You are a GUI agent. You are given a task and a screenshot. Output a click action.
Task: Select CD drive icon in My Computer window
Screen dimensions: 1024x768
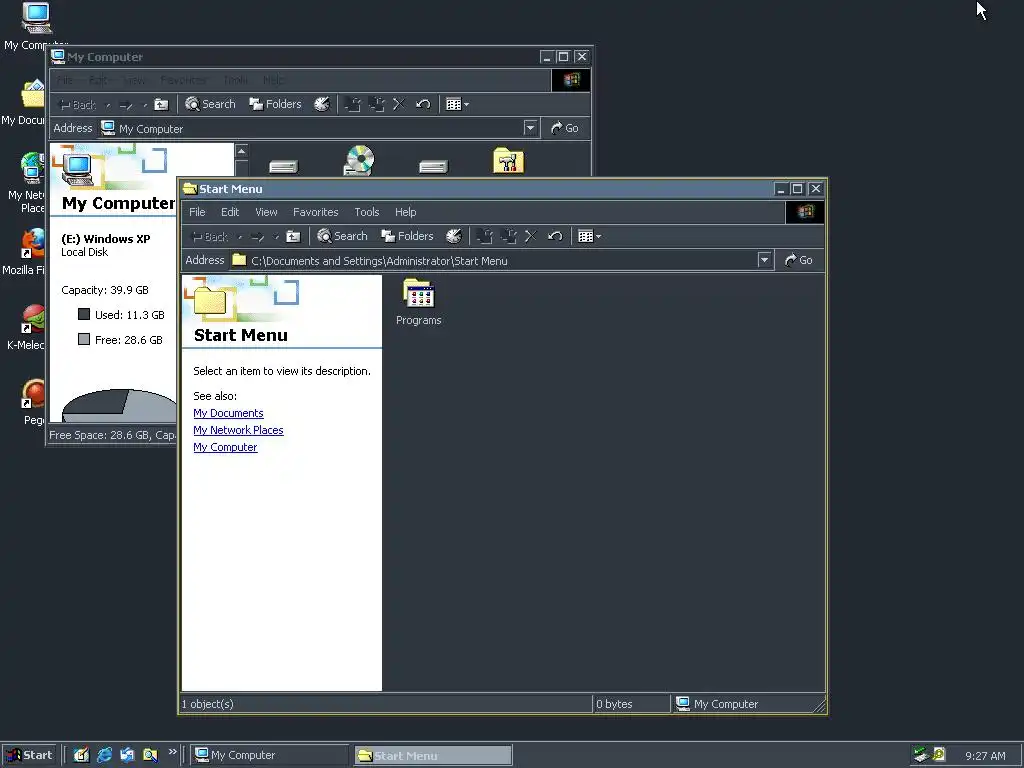pyautogui.click(x=359, y=161)
